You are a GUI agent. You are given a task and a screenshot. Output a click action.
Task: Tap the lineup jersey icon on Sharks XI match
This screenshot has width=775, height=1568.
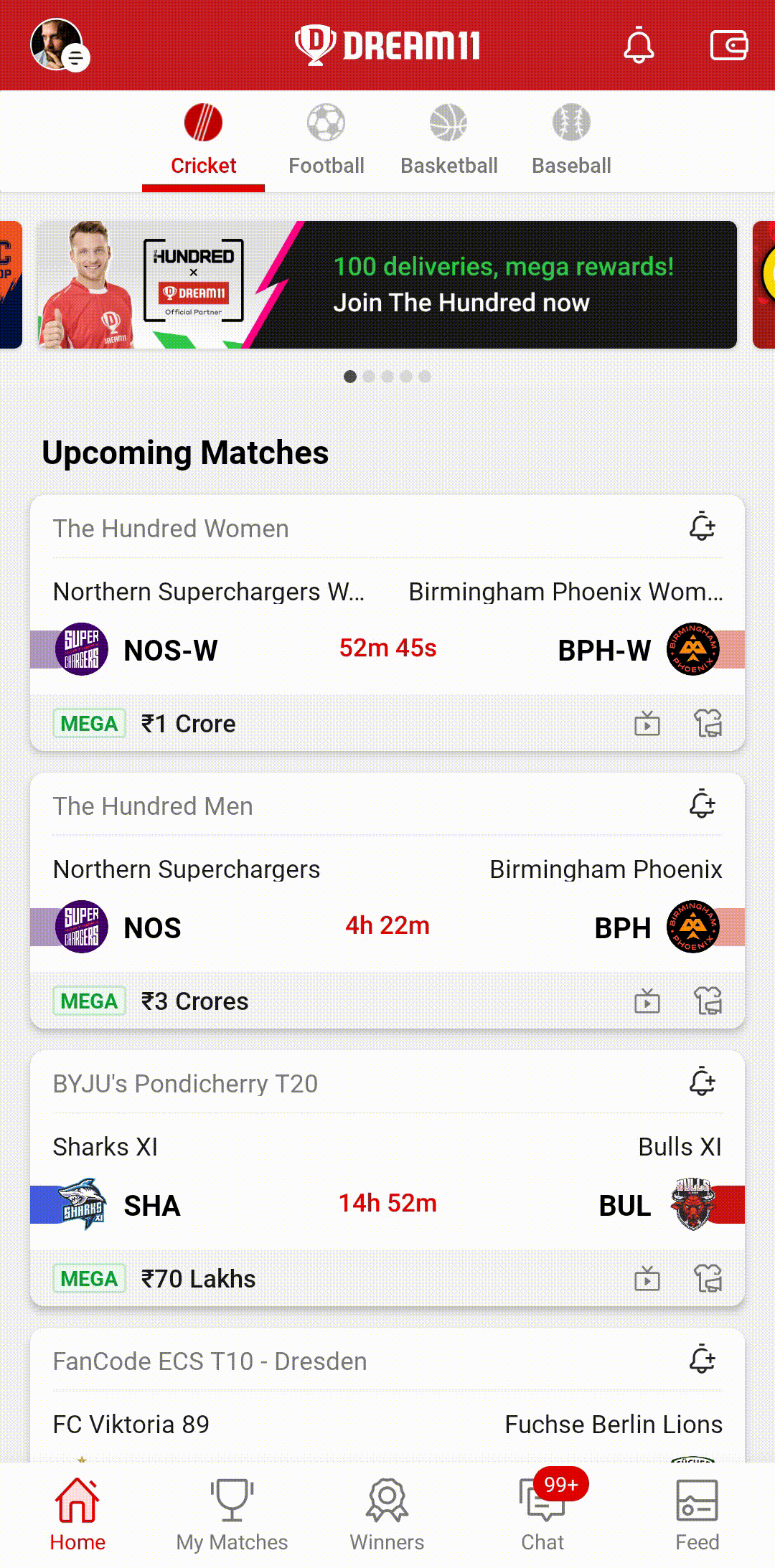click(x=708, y=1278)
